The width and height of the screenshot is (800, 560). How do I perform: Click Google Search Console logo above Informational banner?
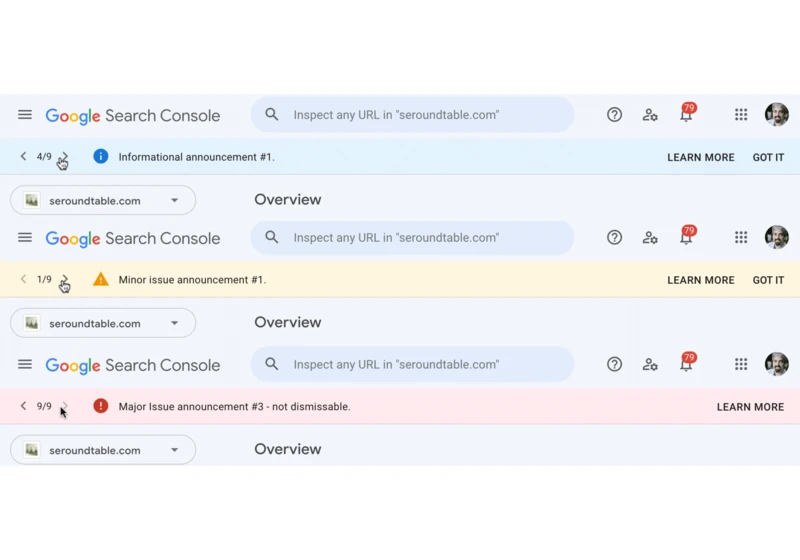pyautogui.click(x=133, y=116)
